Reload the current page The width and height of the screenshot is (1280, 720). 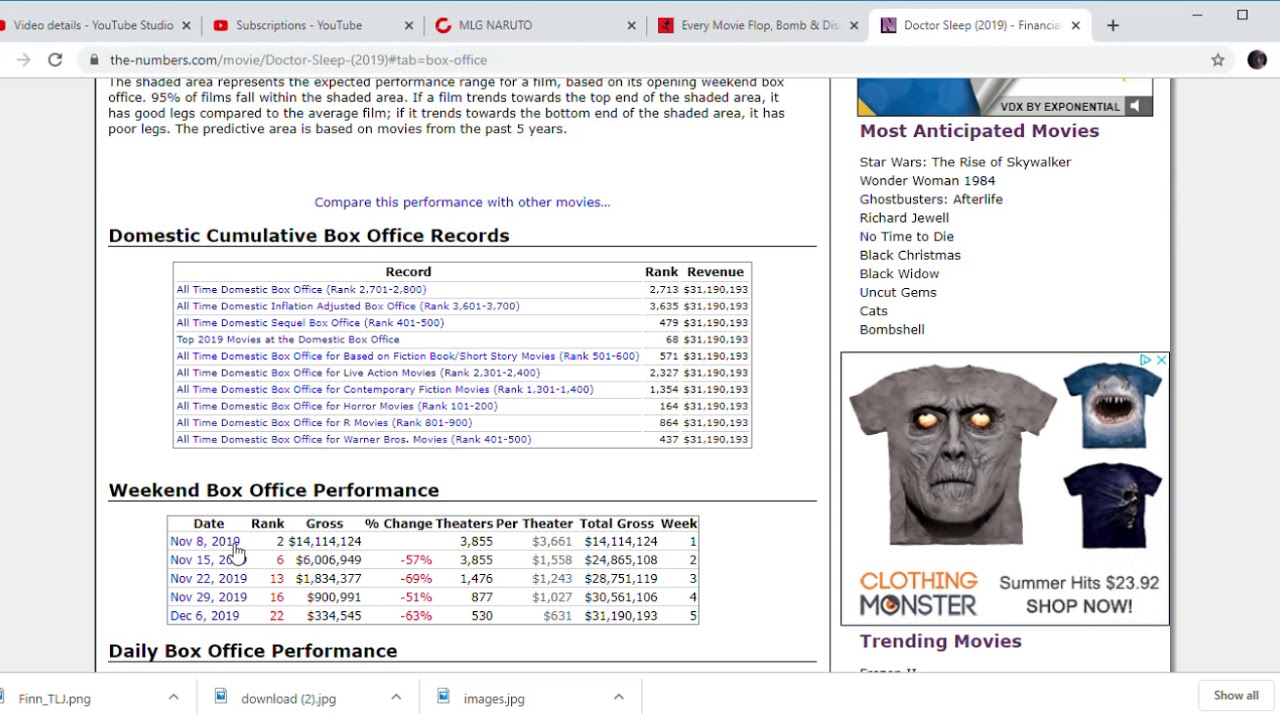click(x=55, y=60)
